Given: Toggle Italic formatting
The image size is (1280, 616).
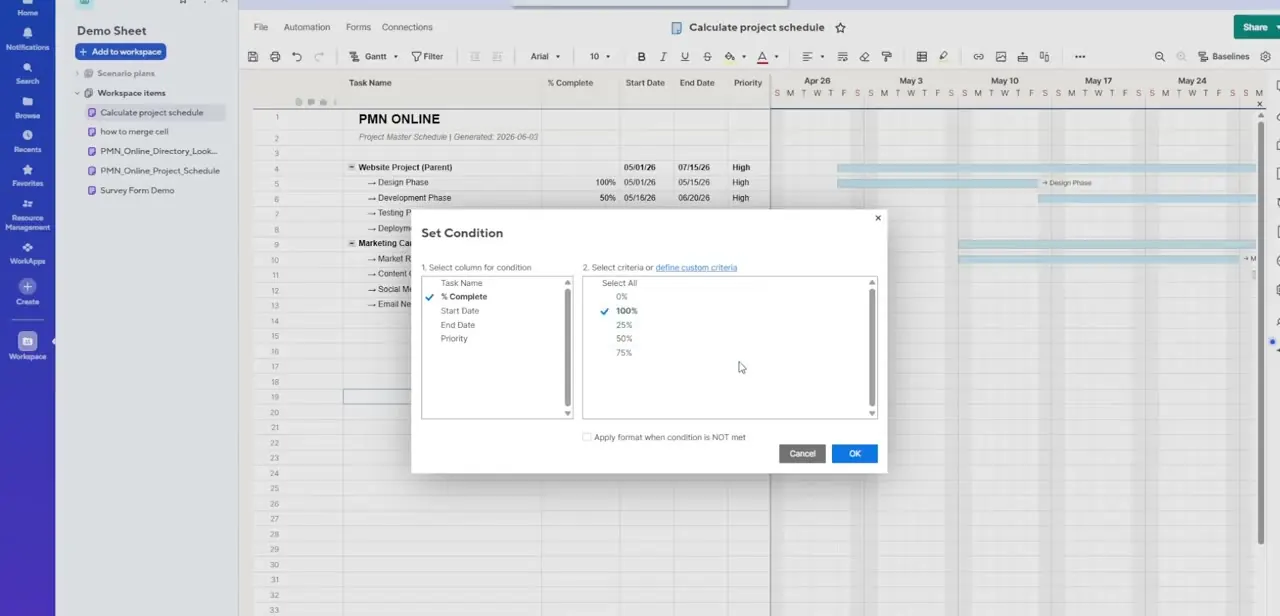Looking at the screenshot, I should [663, 57].
